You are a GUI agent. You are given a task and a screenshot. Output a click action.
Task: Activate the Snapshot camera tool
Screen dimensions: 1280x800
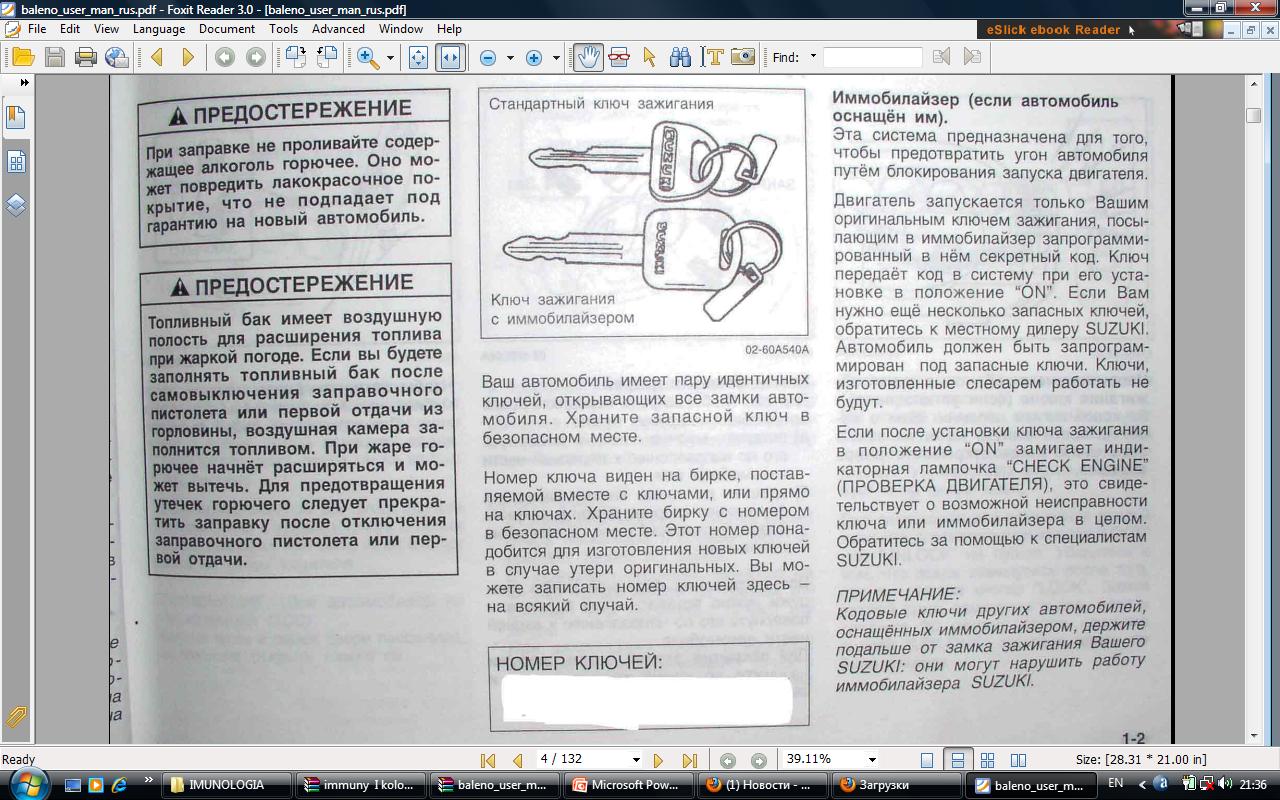tap(742, 57)
